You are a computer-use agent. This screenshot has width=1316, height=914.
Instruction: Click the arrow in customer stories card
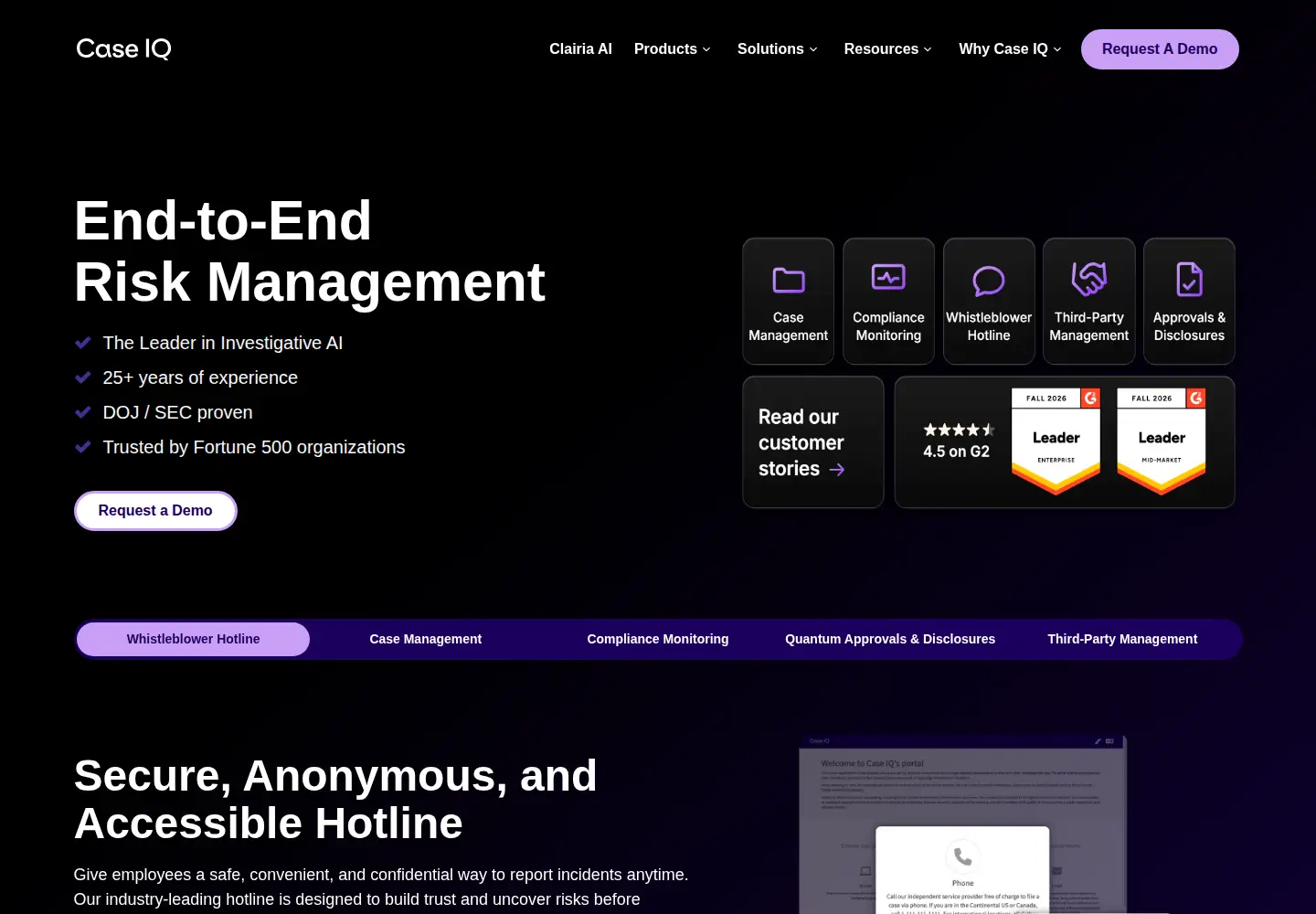coord(837,470)
